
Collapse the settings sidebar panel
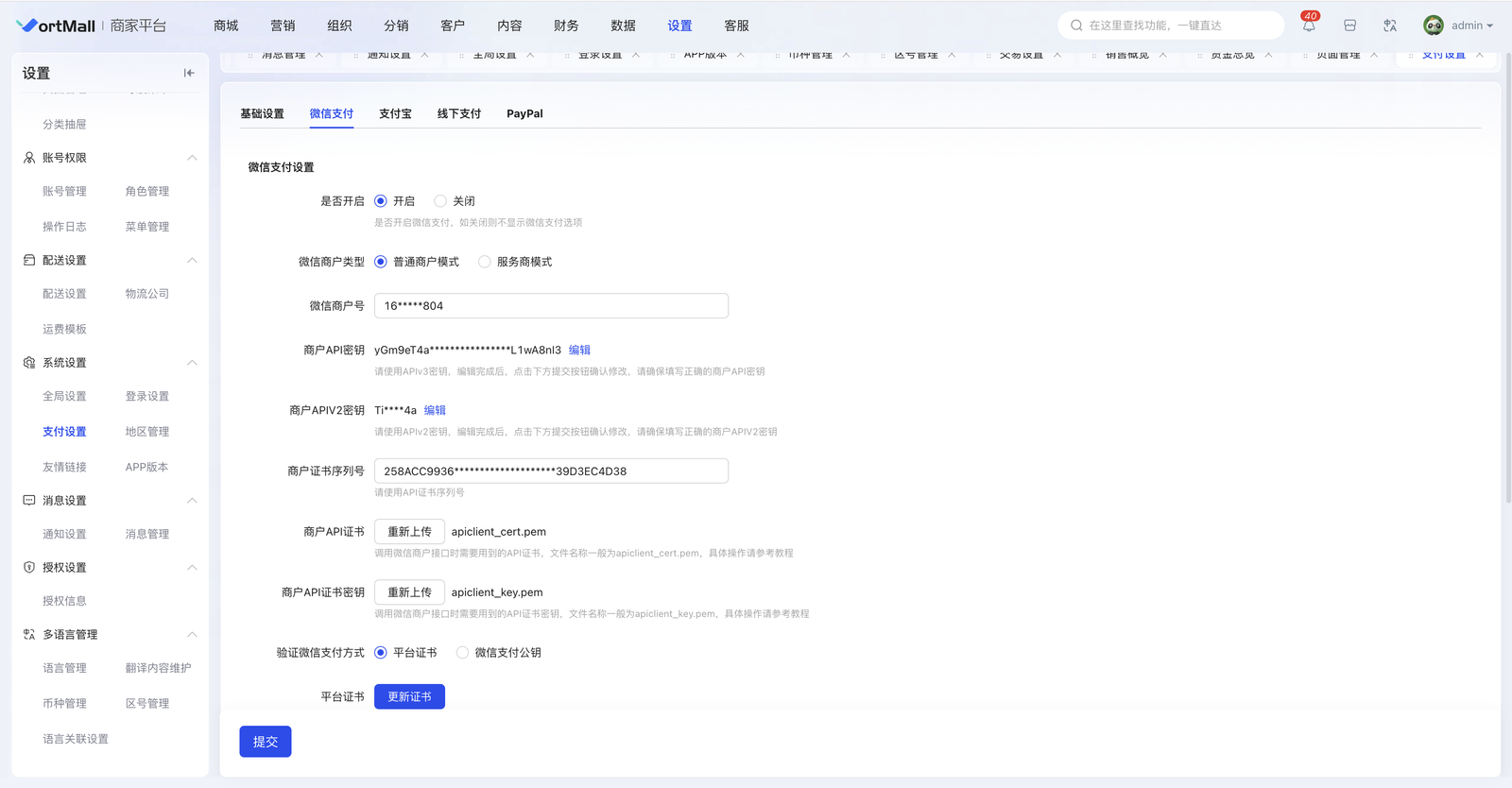click(189, 73)
